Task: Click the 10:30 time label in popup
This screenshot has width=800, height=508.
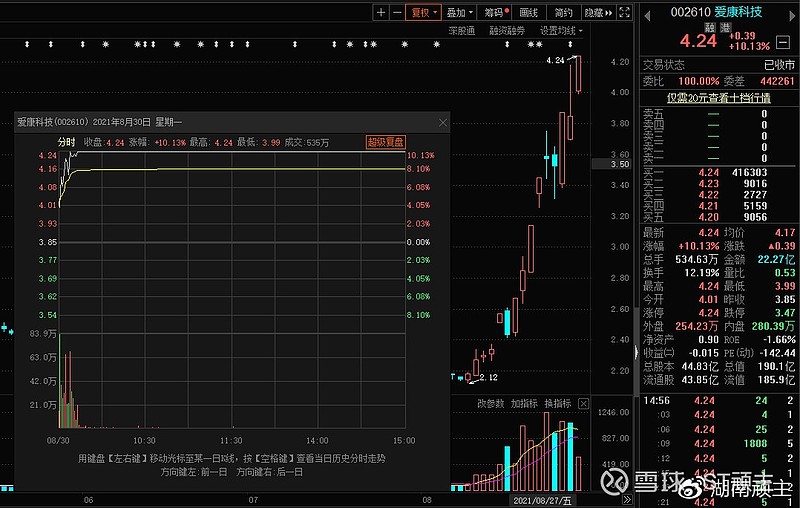Action: pos(144,440)
